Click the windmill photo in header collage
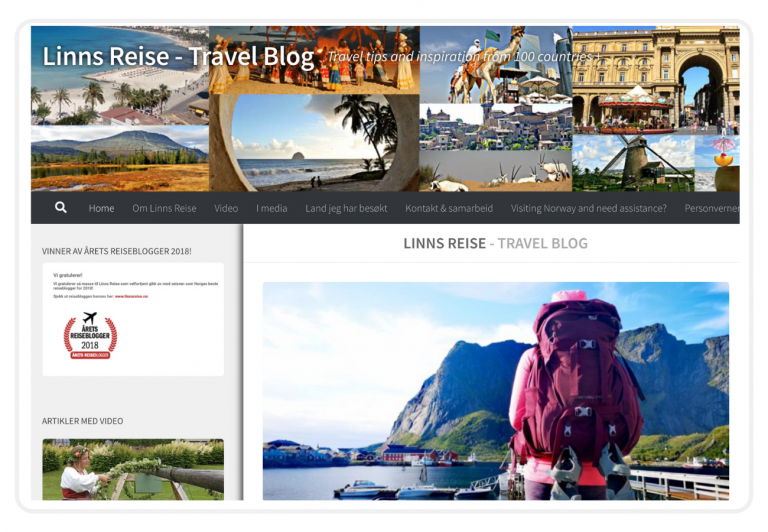 633,163
